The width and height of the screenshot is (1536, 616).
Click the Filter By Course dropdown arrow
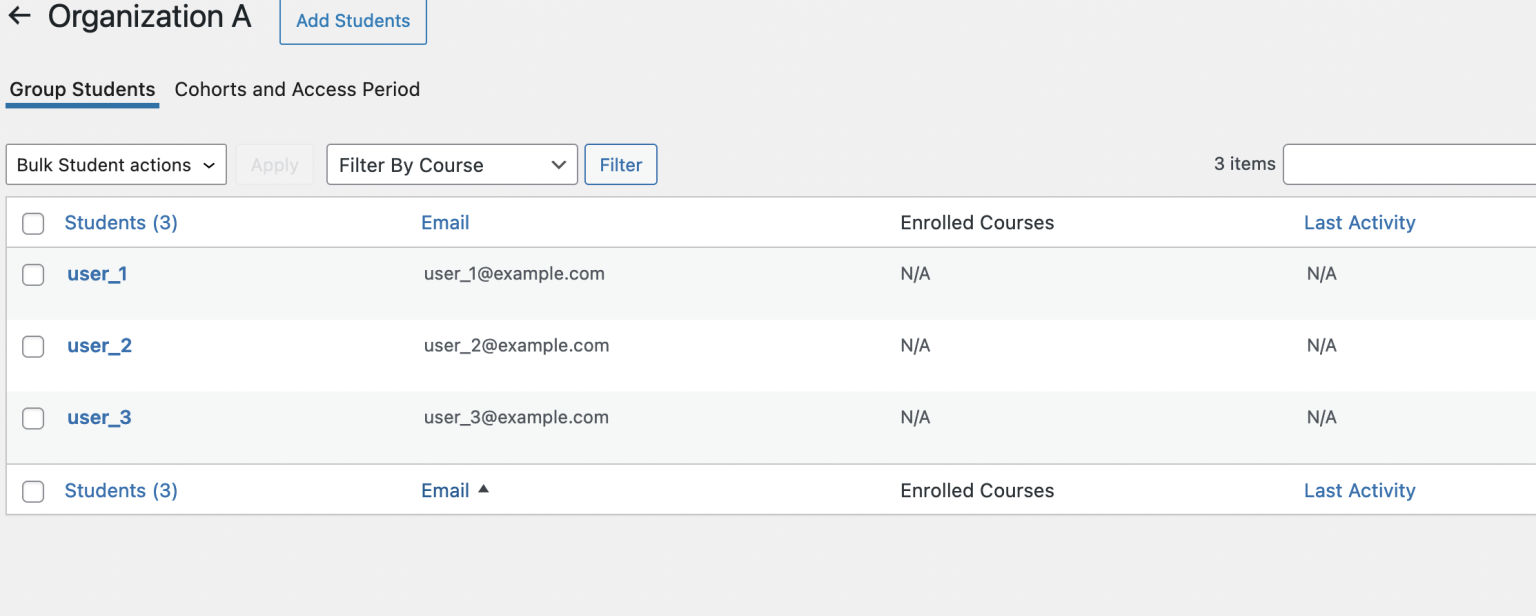560,164
